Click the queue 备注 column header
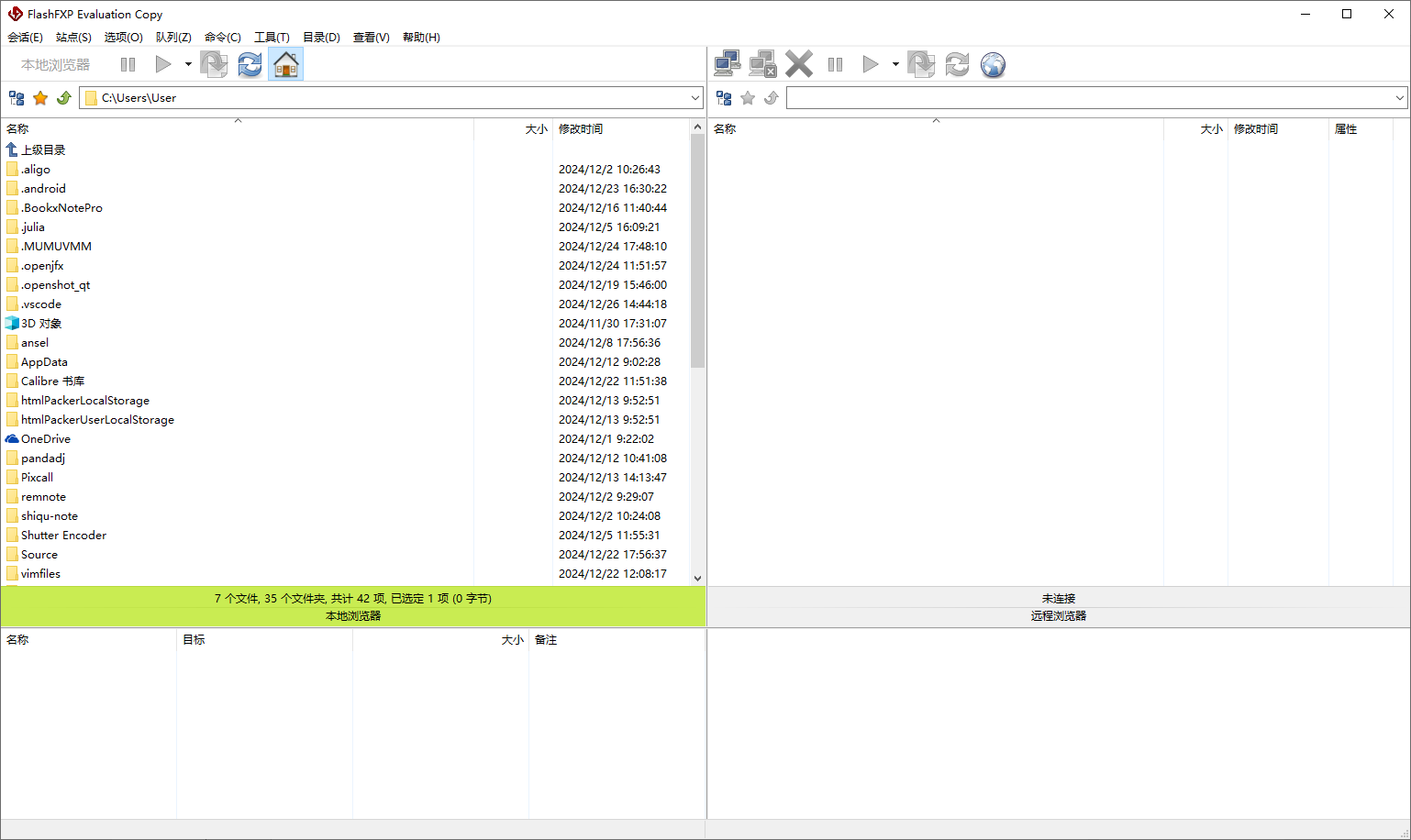This screenshot has height=840, width=1411. [x=617, y=640]
